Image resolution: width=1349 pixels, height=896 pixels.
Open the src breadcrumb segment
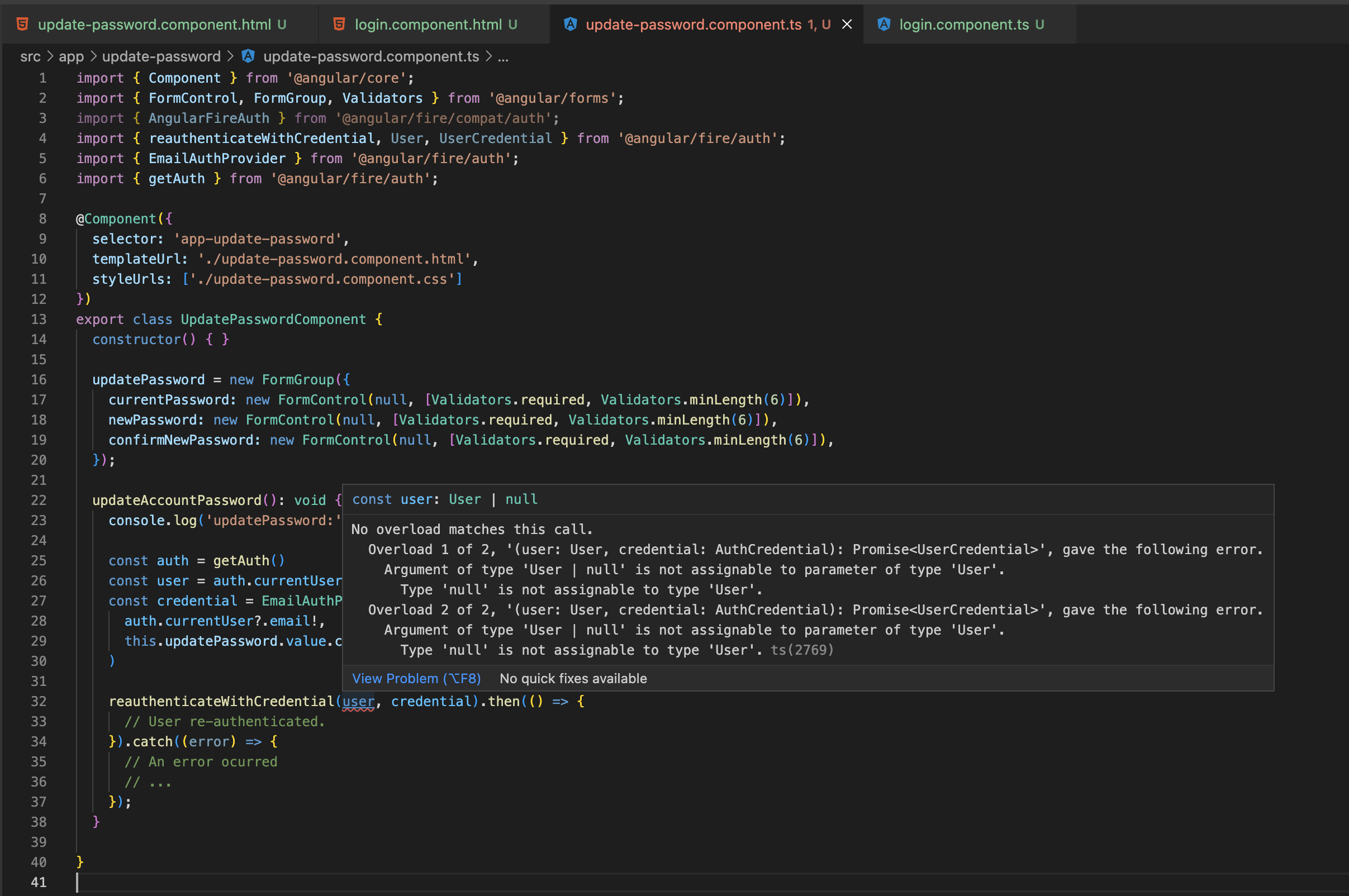point(30,56)
